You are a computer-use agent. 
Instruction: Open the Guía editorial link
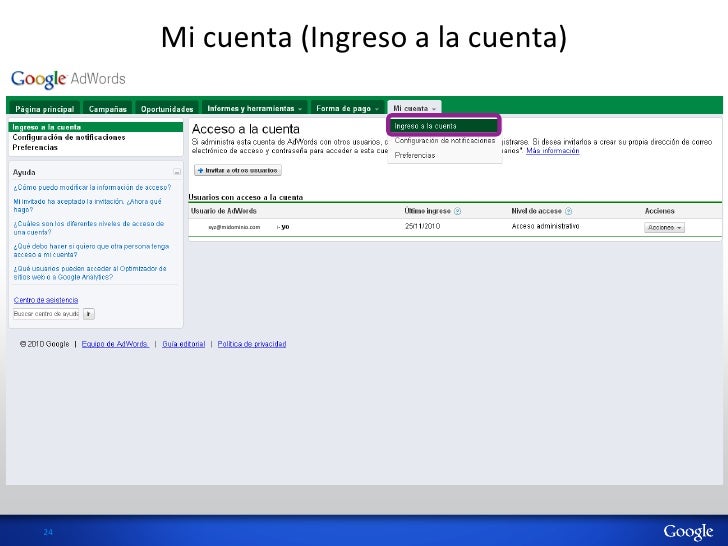click(x=183, y=344)
